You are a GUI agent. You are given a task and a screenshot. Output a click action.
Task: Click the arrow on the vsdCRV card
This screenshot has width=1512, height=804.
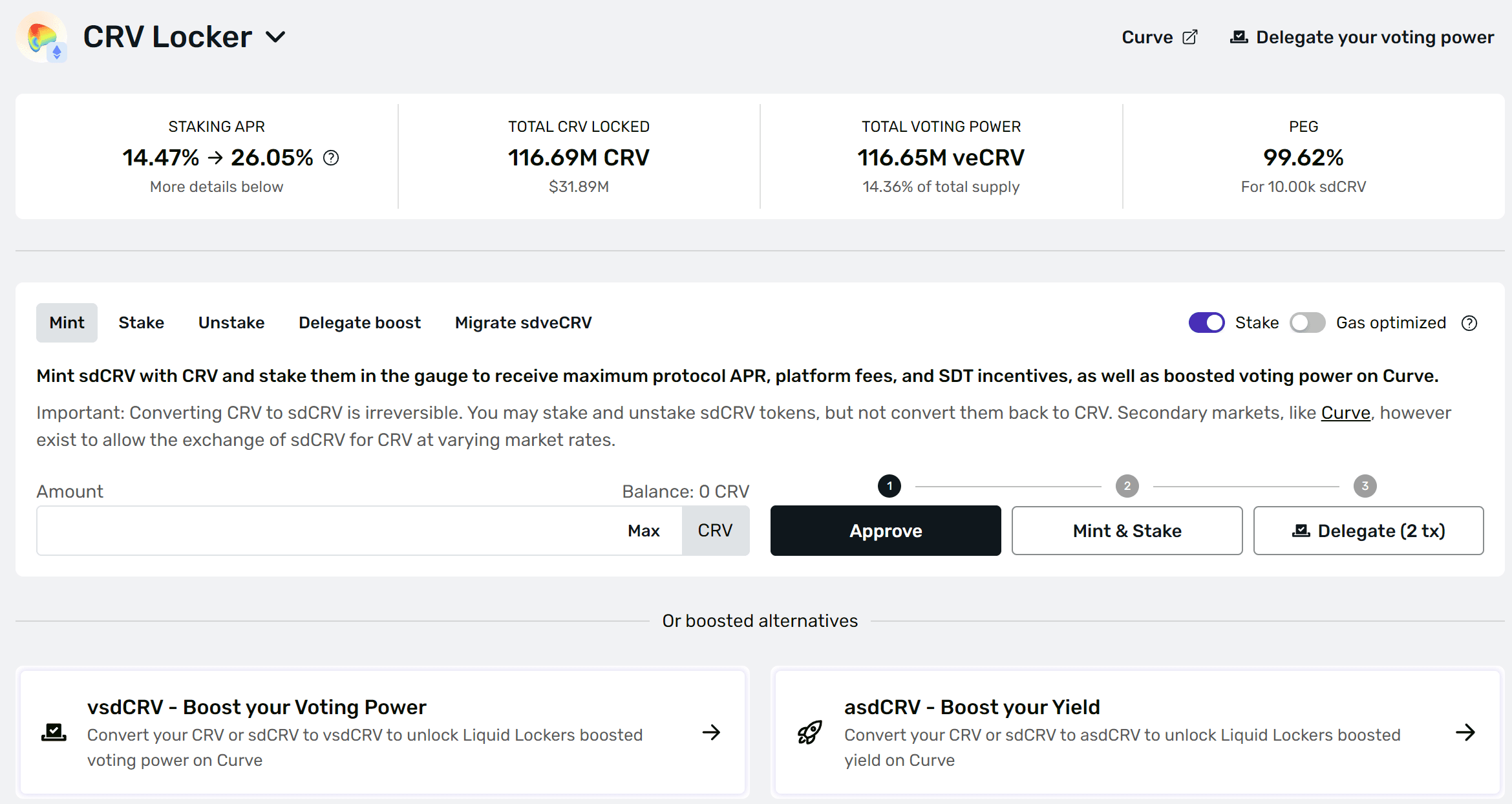pyautogui.click(x=711, y=732)
